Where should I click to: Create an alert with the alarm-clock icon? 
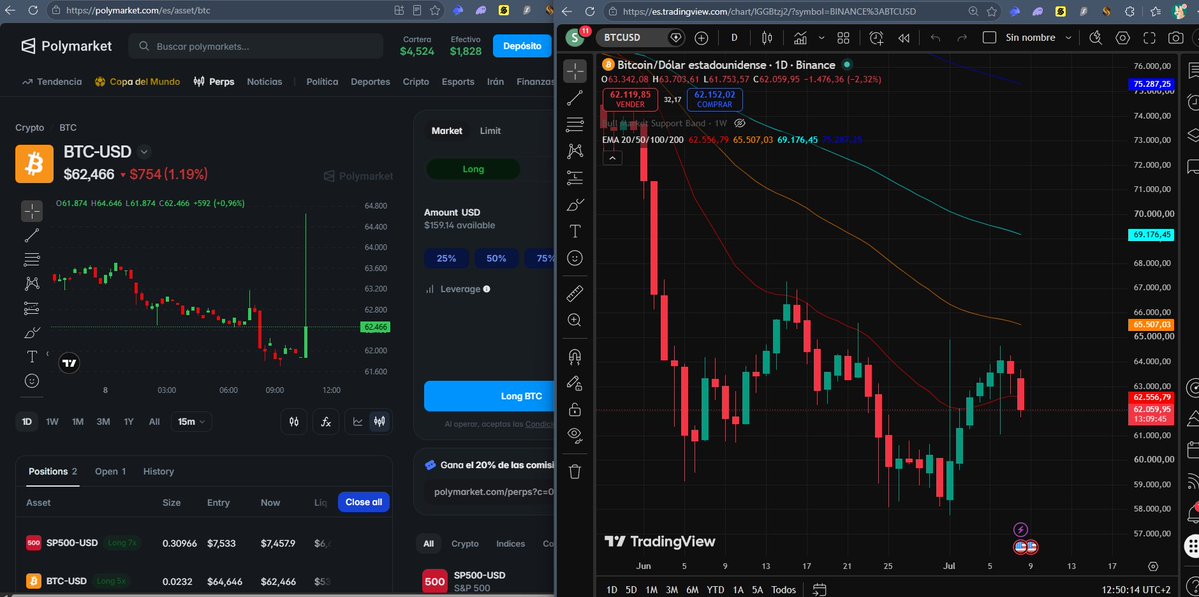pos(876,37)
